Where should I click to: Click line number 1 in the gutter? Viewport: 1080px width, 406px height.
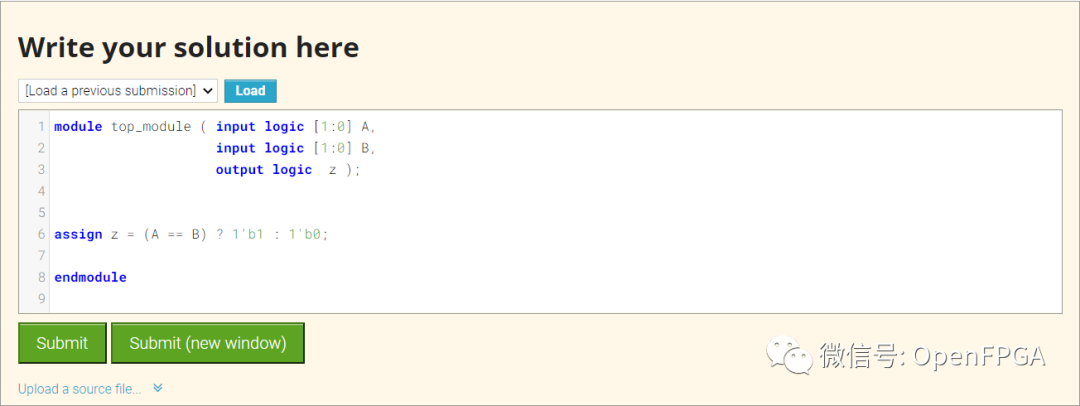(41, 127)
